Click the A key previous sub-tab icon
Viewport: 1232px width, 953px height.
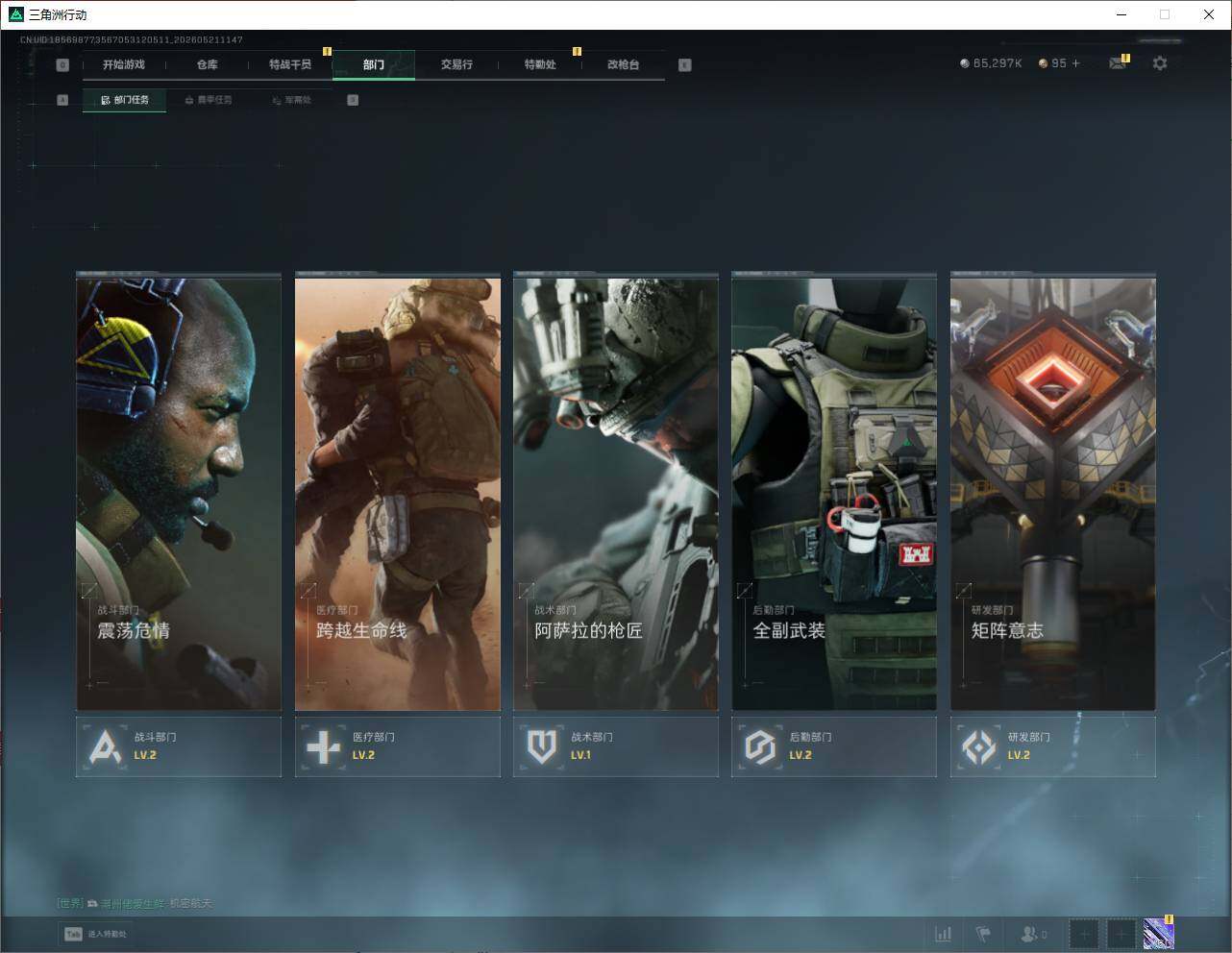click(62, 100)
